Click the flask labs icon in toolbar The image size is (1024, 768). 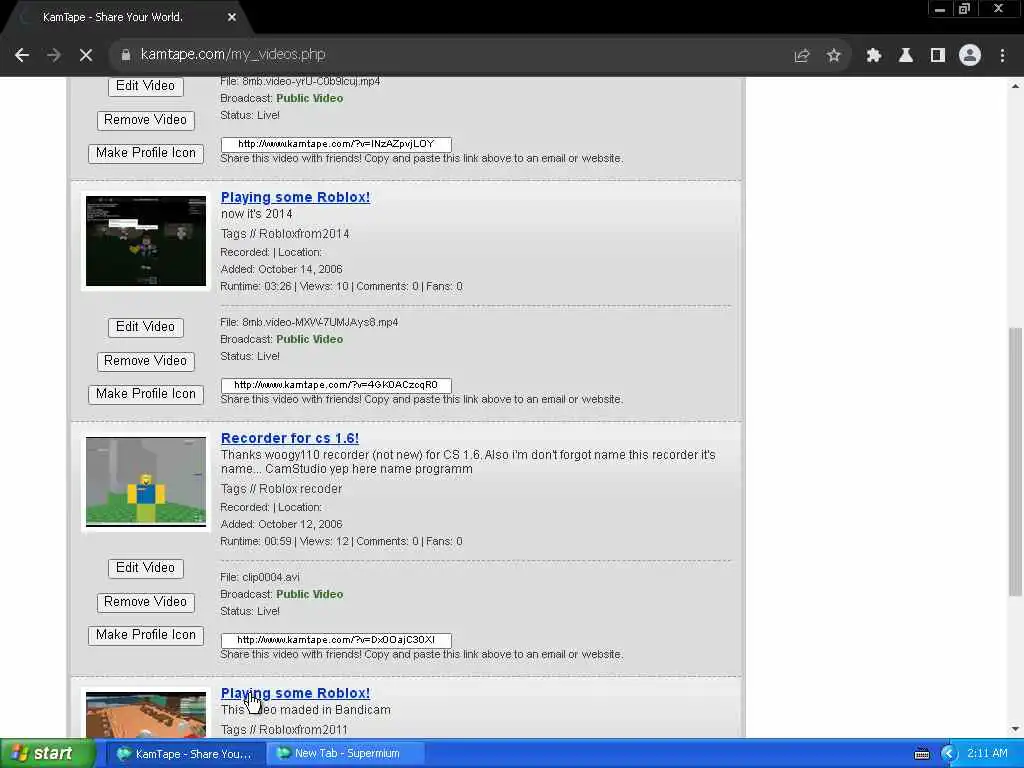906,56
